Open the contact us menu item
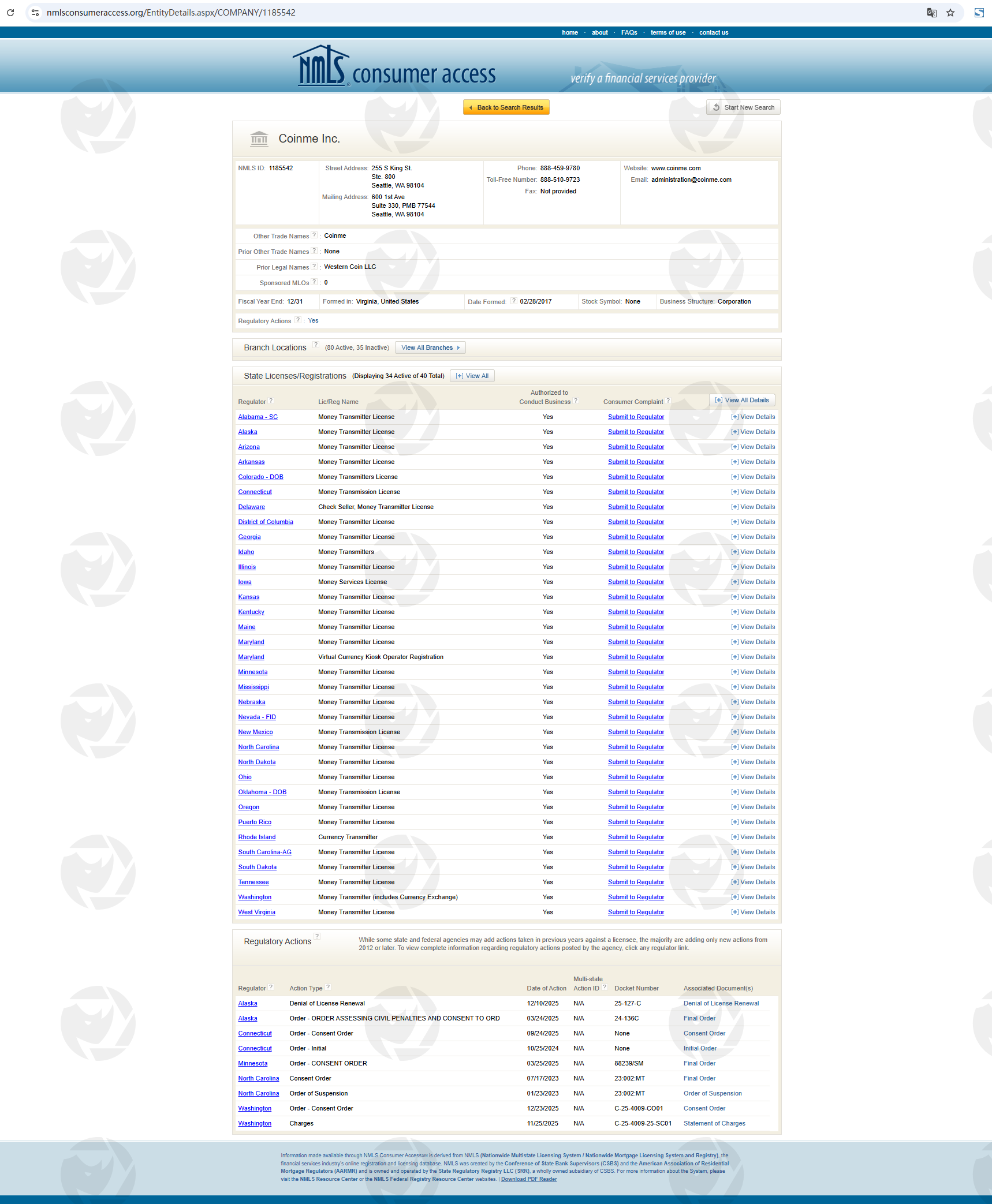 click(713, 32)
